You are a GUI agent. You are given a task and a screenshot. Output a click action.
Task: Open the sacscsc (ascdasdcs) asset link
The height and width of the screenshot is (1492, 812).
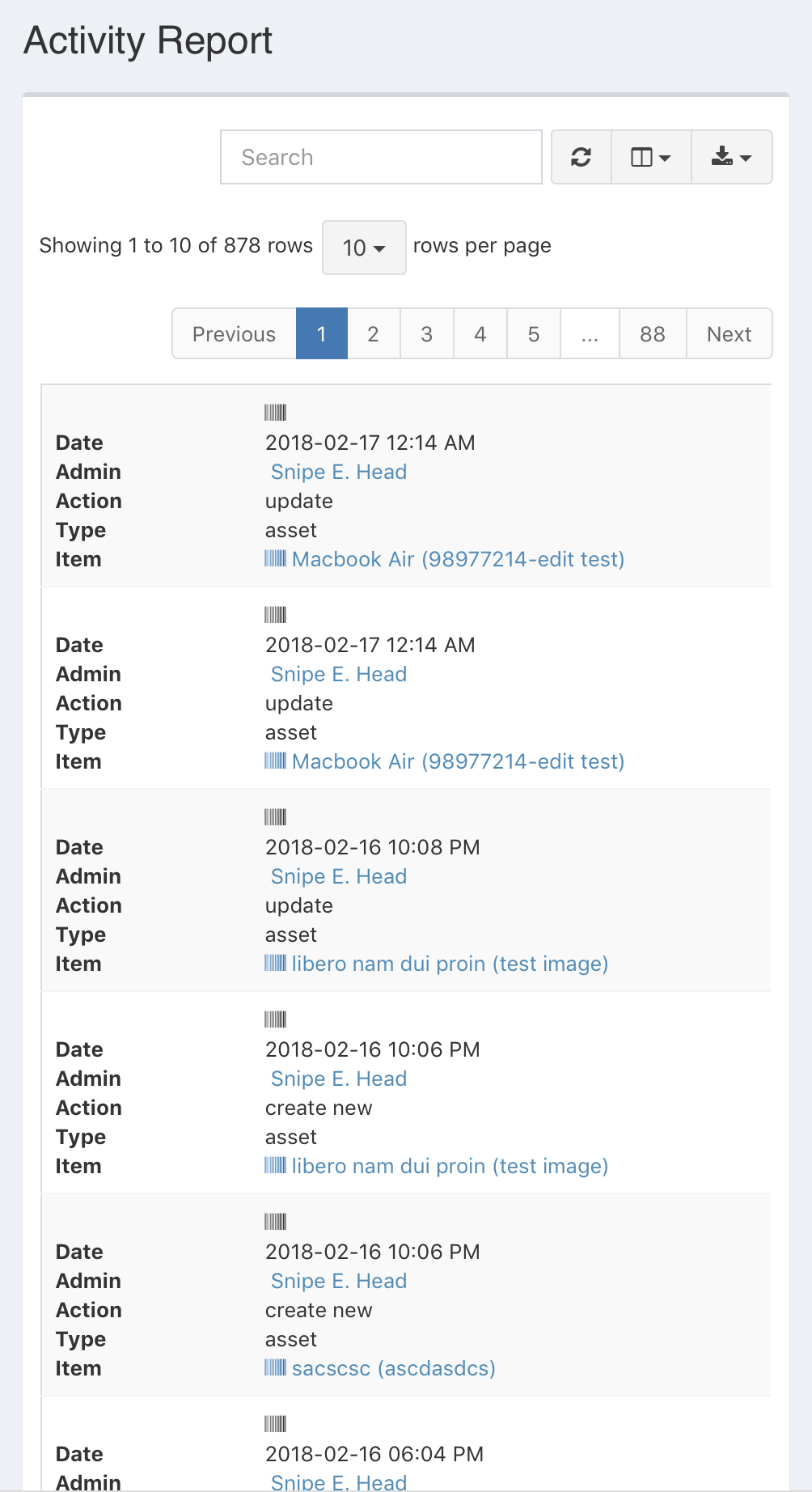point(392,1367)
